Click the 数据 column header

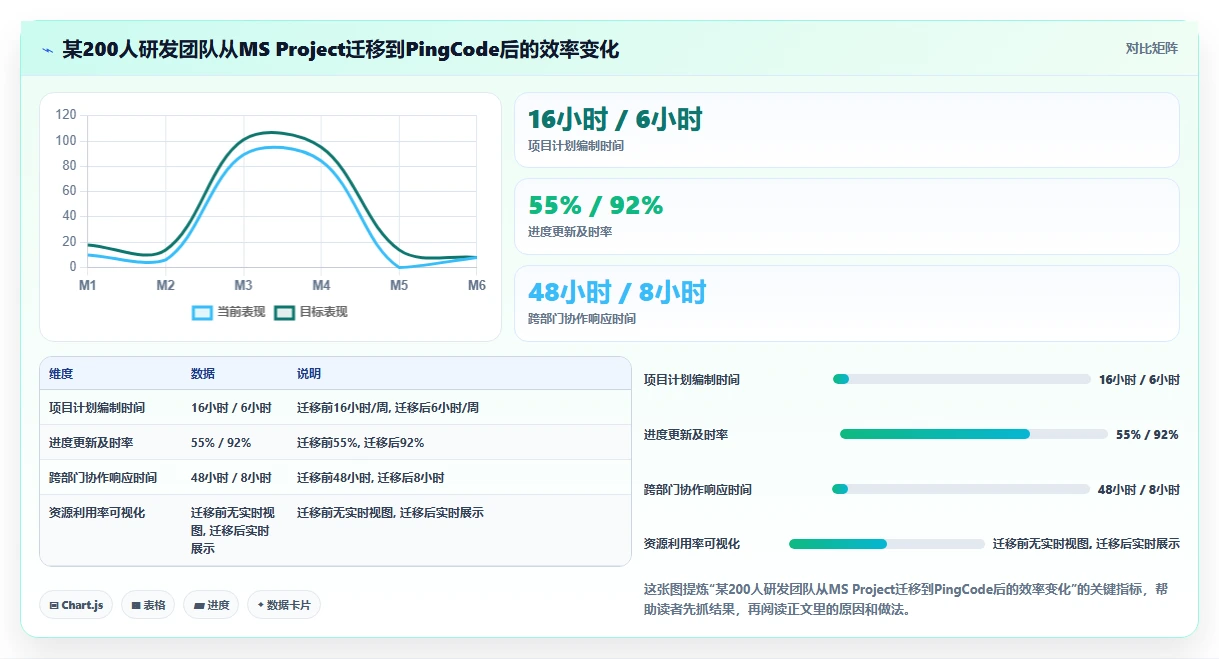(202, 374)
